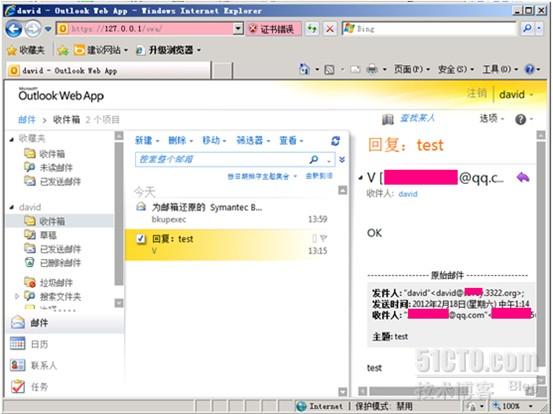The width and height of the screenshot is (553, 414).
Task: Expand search options double chevron
Action: point(342,159)
